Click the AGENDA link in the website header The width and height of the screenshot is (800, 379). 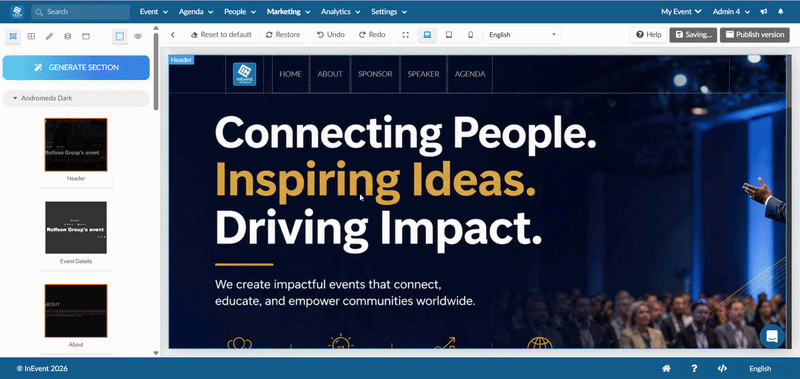tap(470, 74)
